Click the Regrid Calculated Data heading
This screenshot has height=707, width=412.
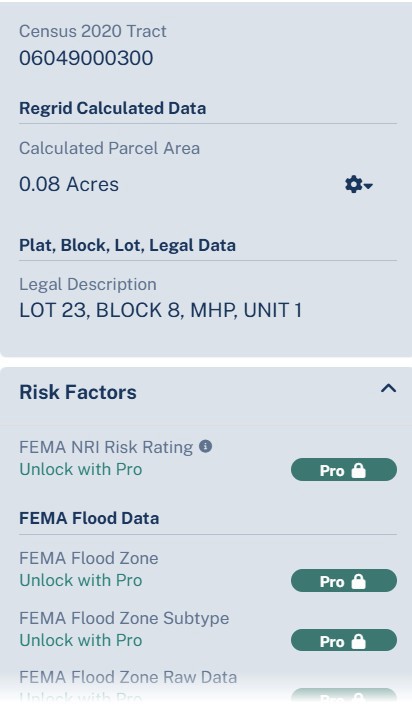113,108
